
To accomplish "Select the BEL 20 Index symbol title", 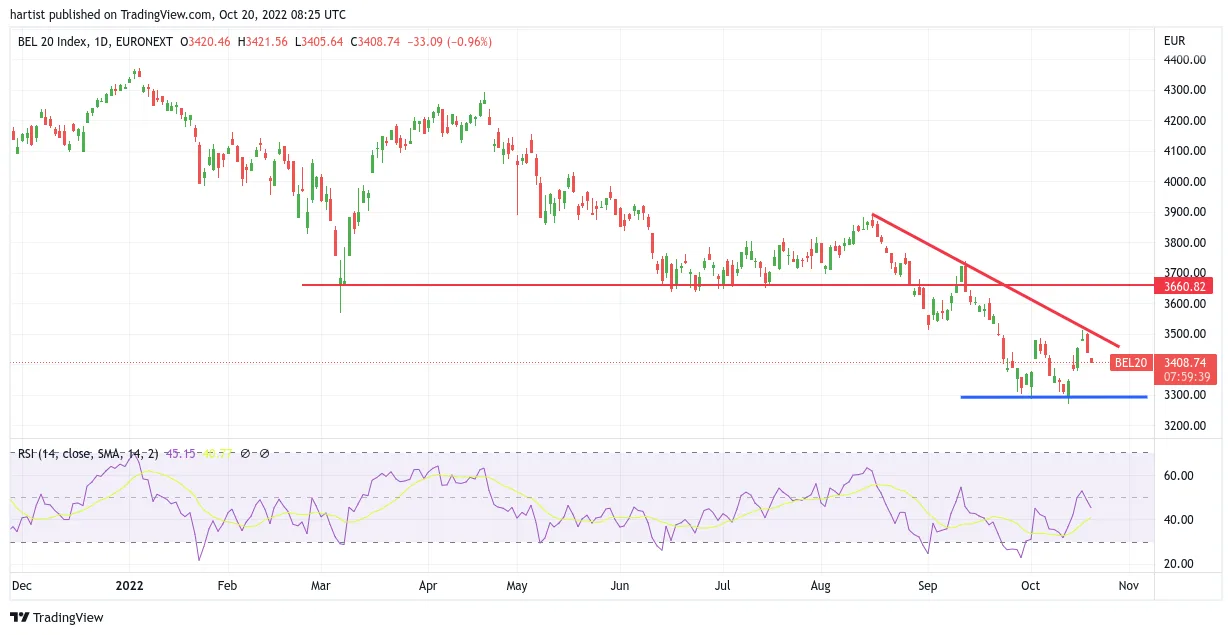I will click(55, 42).
